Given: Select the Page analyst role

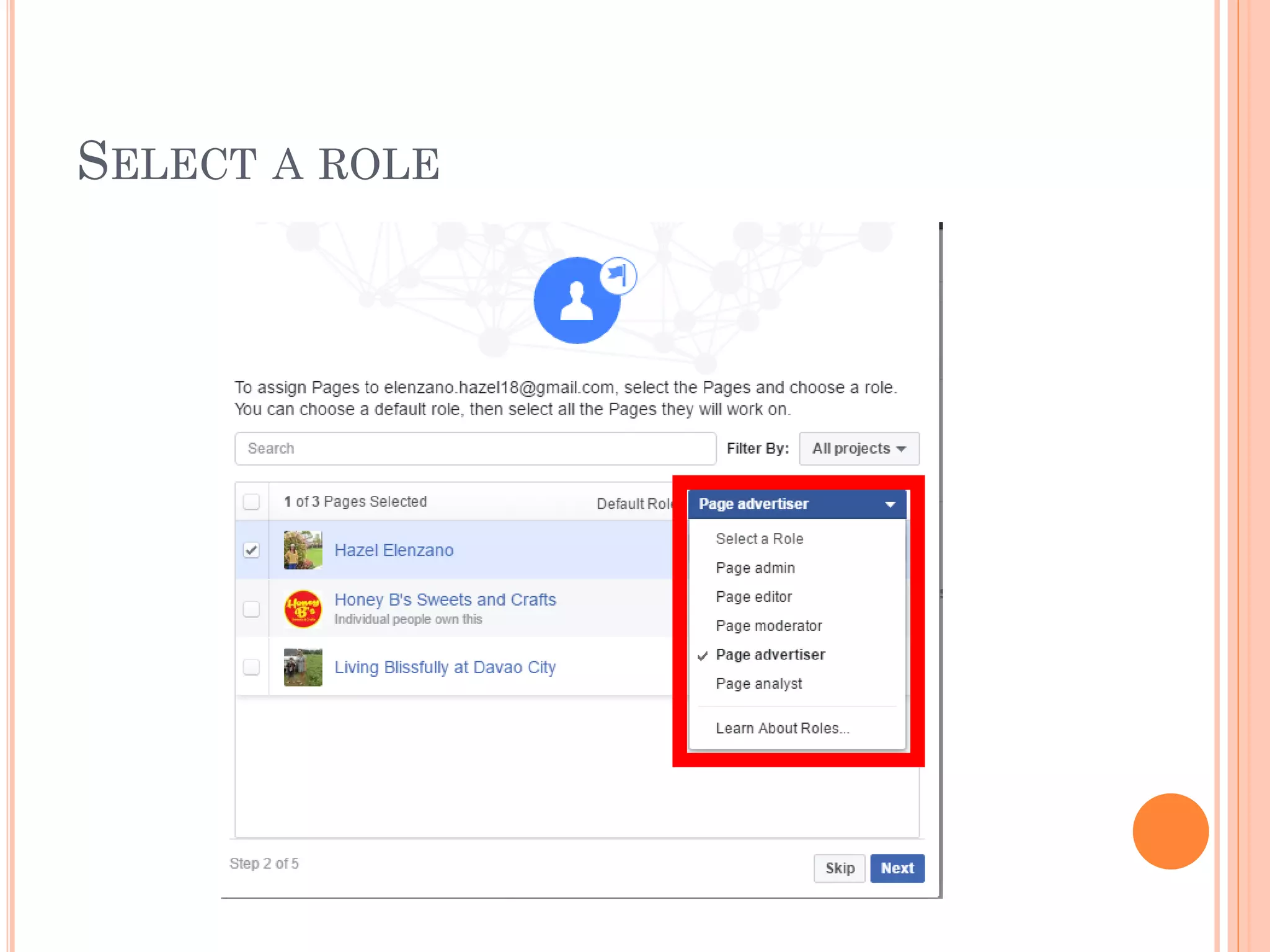Looking at the screenshot, I should pyautogui.click(x=759, y=684).
